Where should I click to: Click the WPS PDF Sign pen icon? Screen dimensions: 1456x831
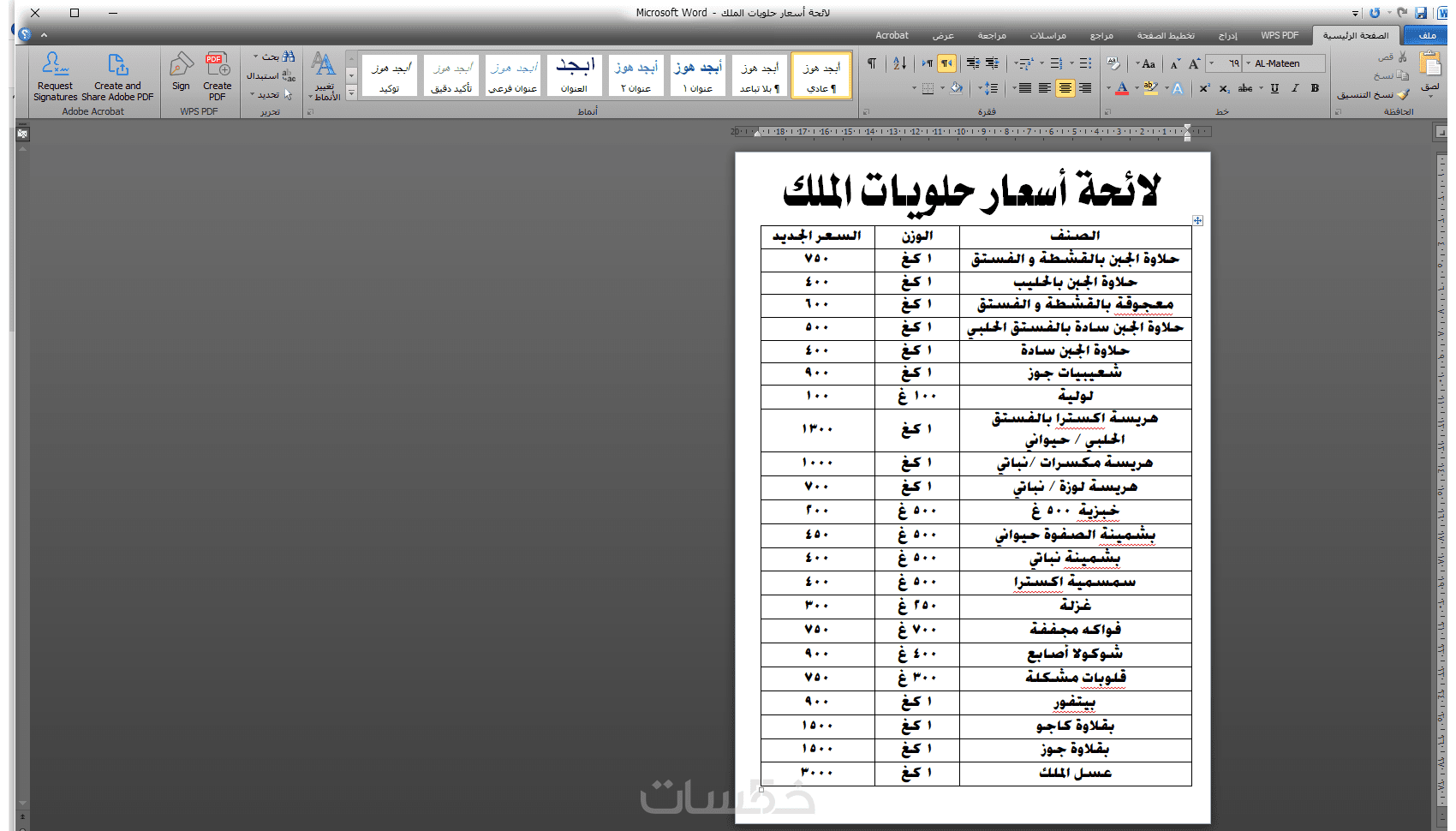[x=181, y=64]
